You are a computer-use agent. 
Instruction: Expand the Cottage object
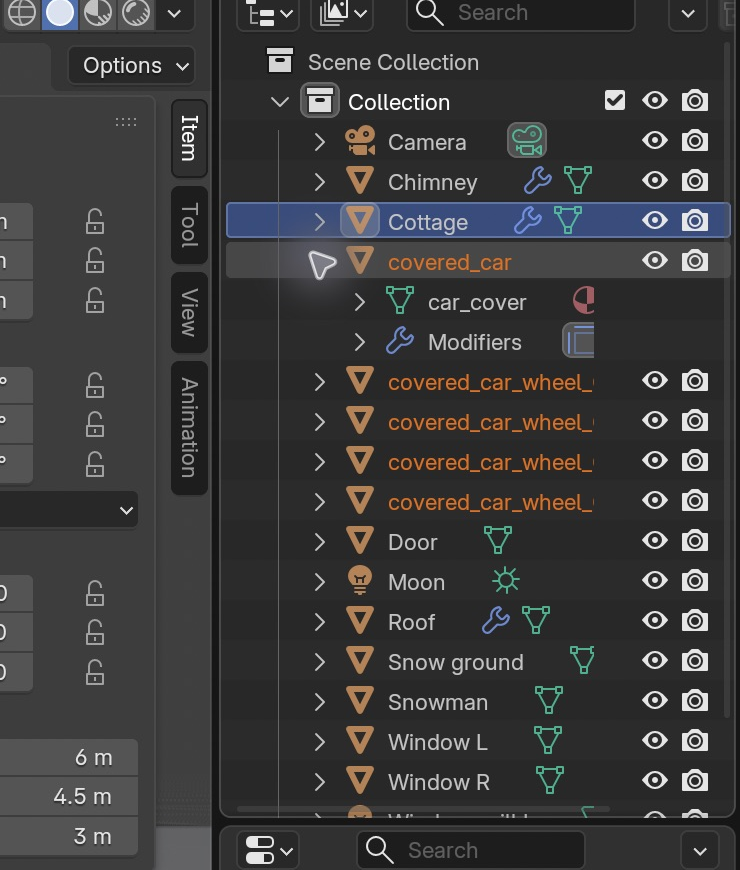(x=320, y=222)
